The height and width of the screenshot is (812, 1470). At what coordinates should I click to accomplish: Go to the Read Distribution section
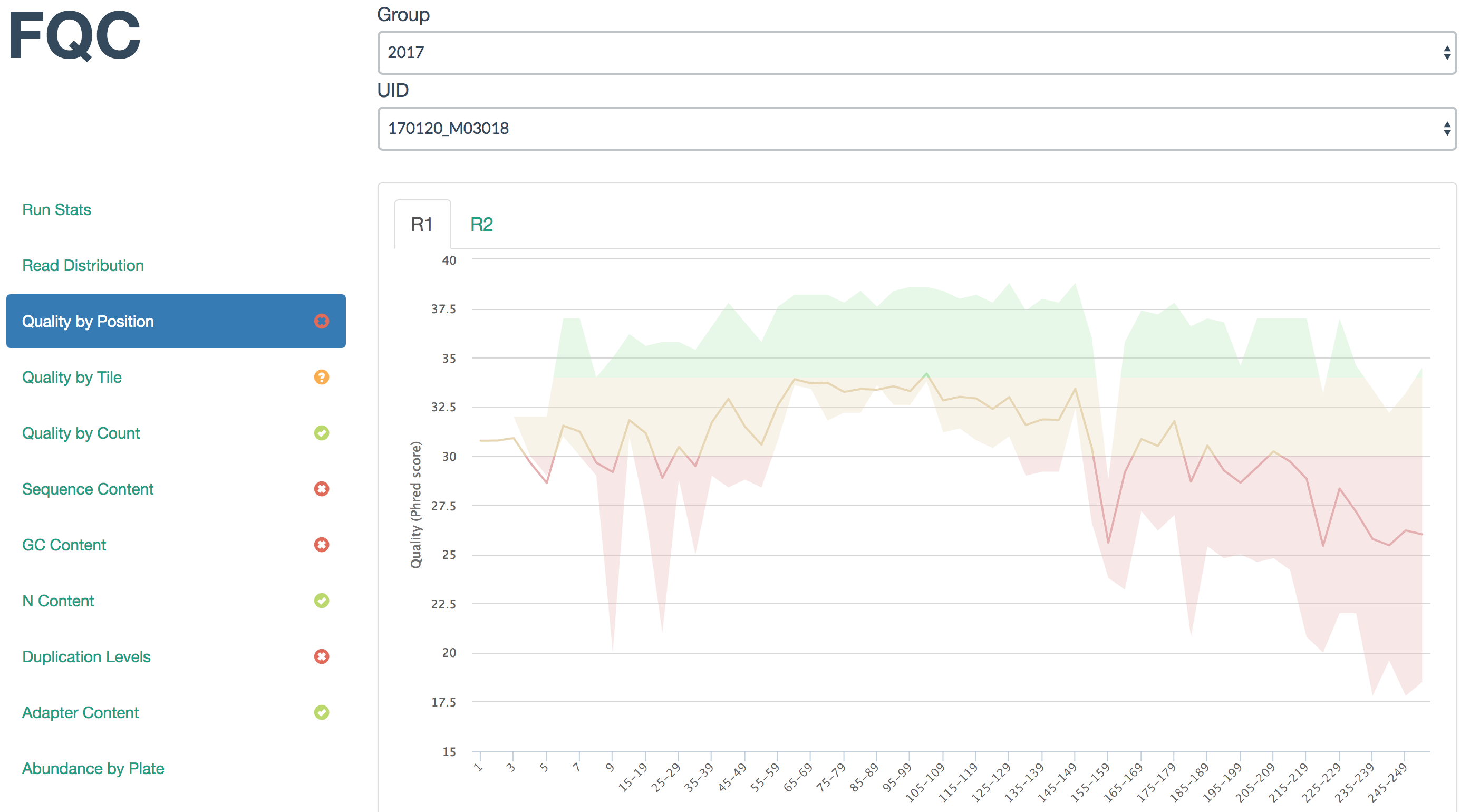click(x=83, y=265)
